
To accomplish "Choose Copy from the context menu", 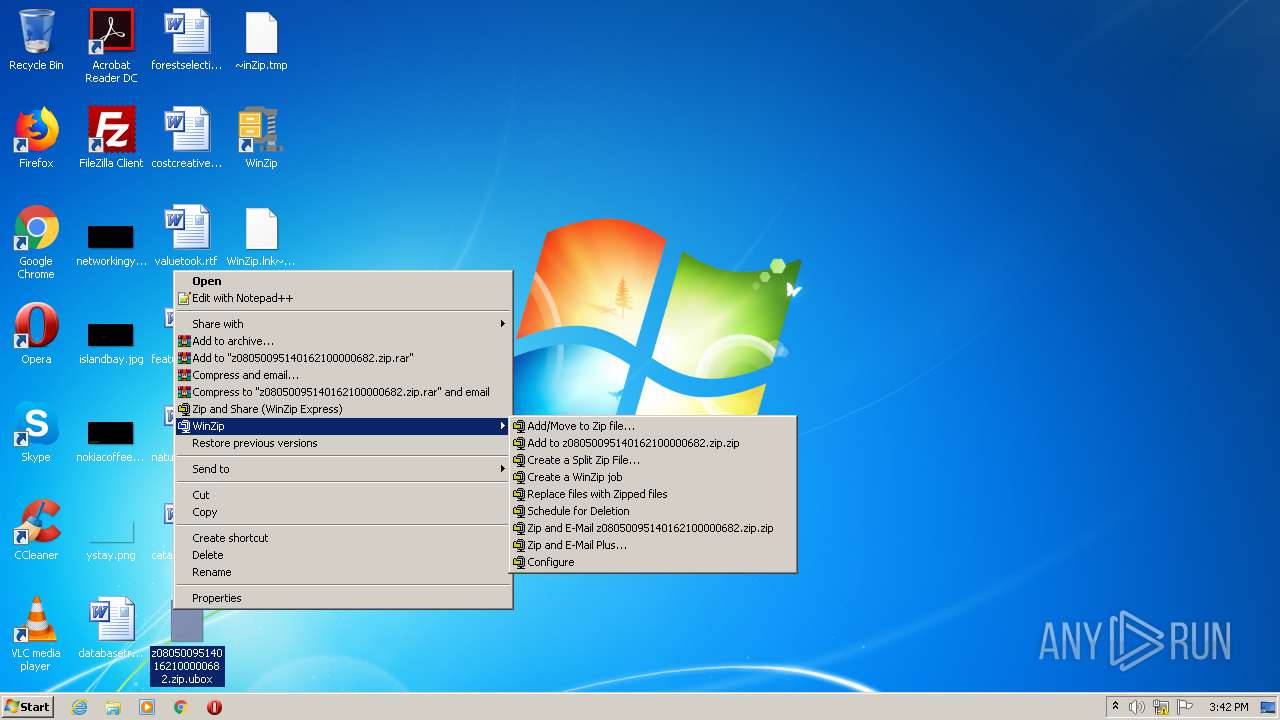I will click(343, 512).
